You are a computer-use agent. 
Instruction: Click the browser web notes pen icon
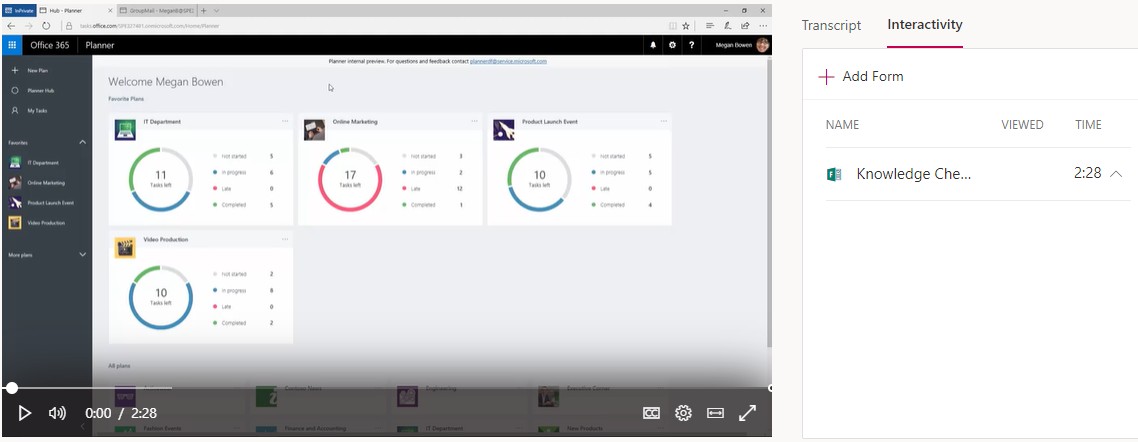pos(728,25)
